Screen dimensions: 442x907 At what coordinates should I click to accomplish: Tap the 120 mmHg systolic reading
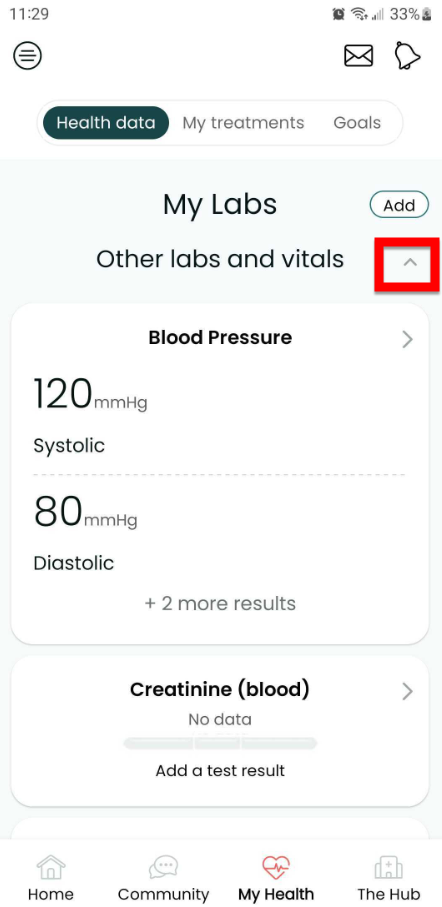[x=90, y=394]
